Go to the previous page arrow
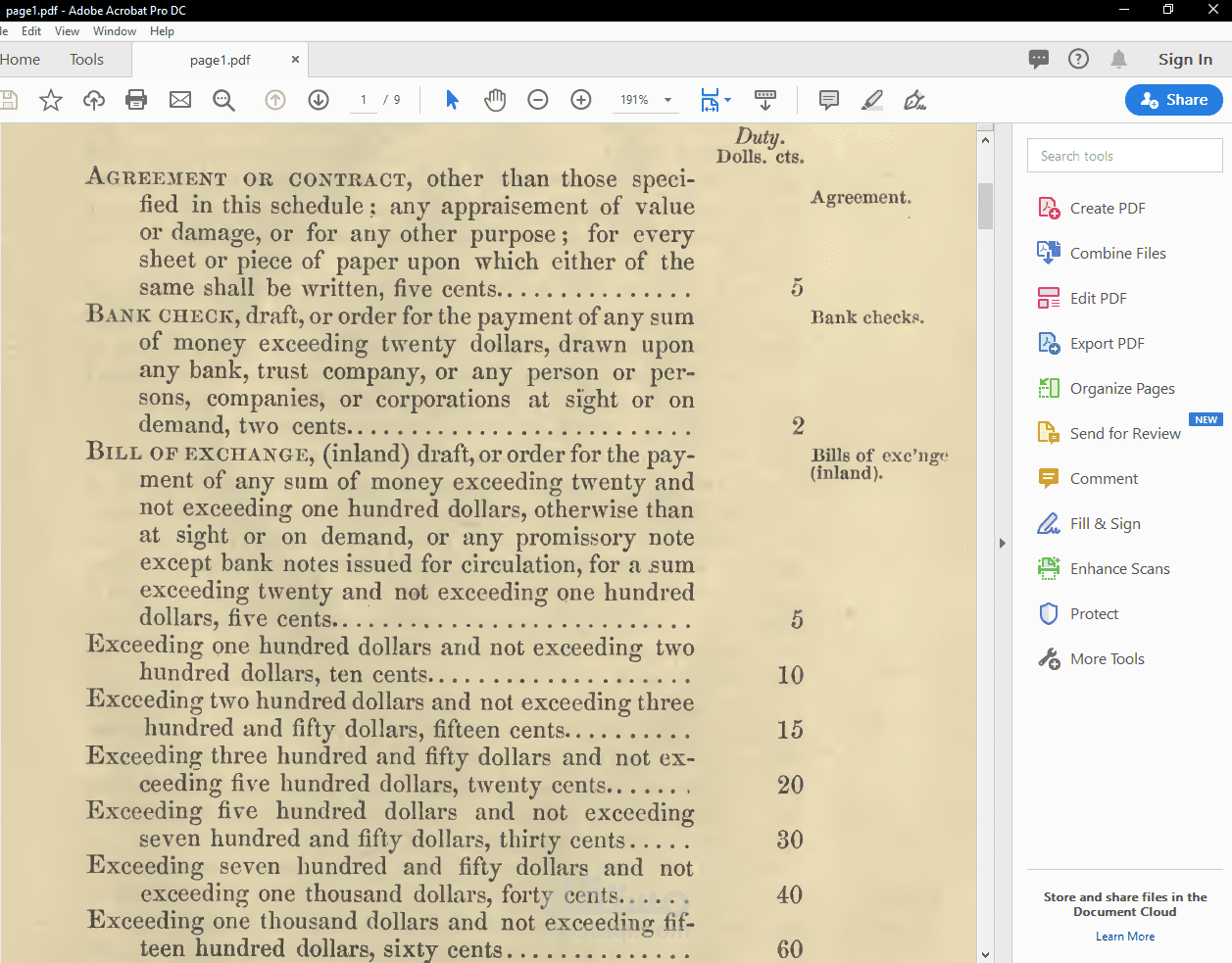1232x963 pixels. [275, 100]
